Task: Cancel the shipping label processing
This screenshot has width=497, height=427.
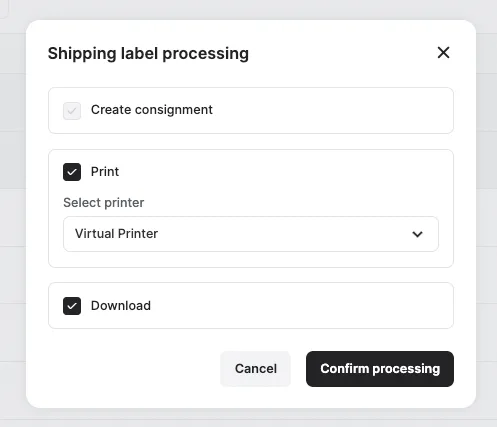Action: tap(255, 369)
